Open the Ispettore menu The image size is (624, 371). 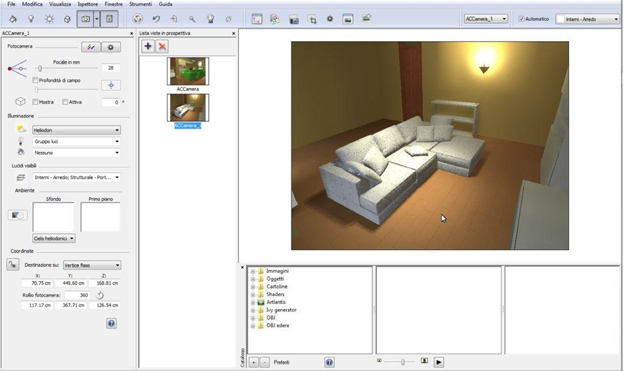point(88,4)
